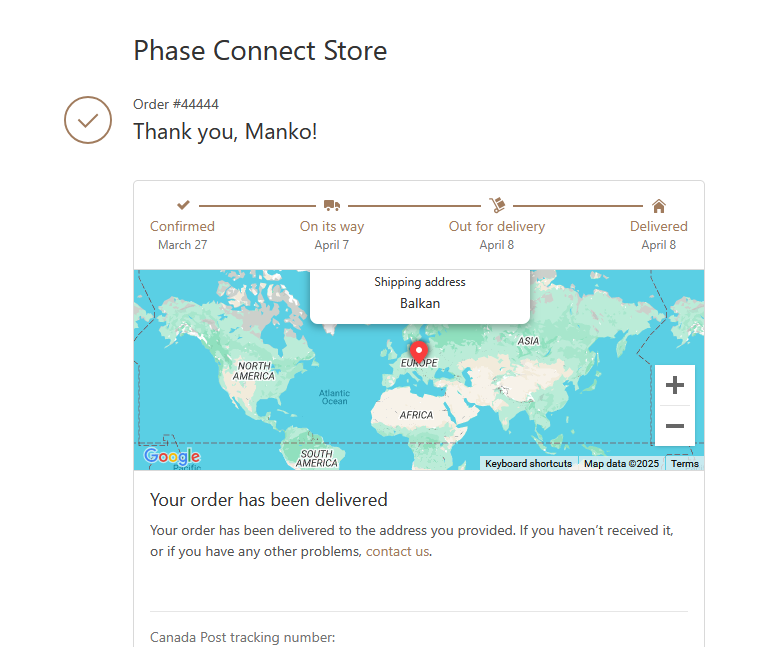
Task: Click North America label on the map
Action: pyautogui.click(x=254, y=371)
